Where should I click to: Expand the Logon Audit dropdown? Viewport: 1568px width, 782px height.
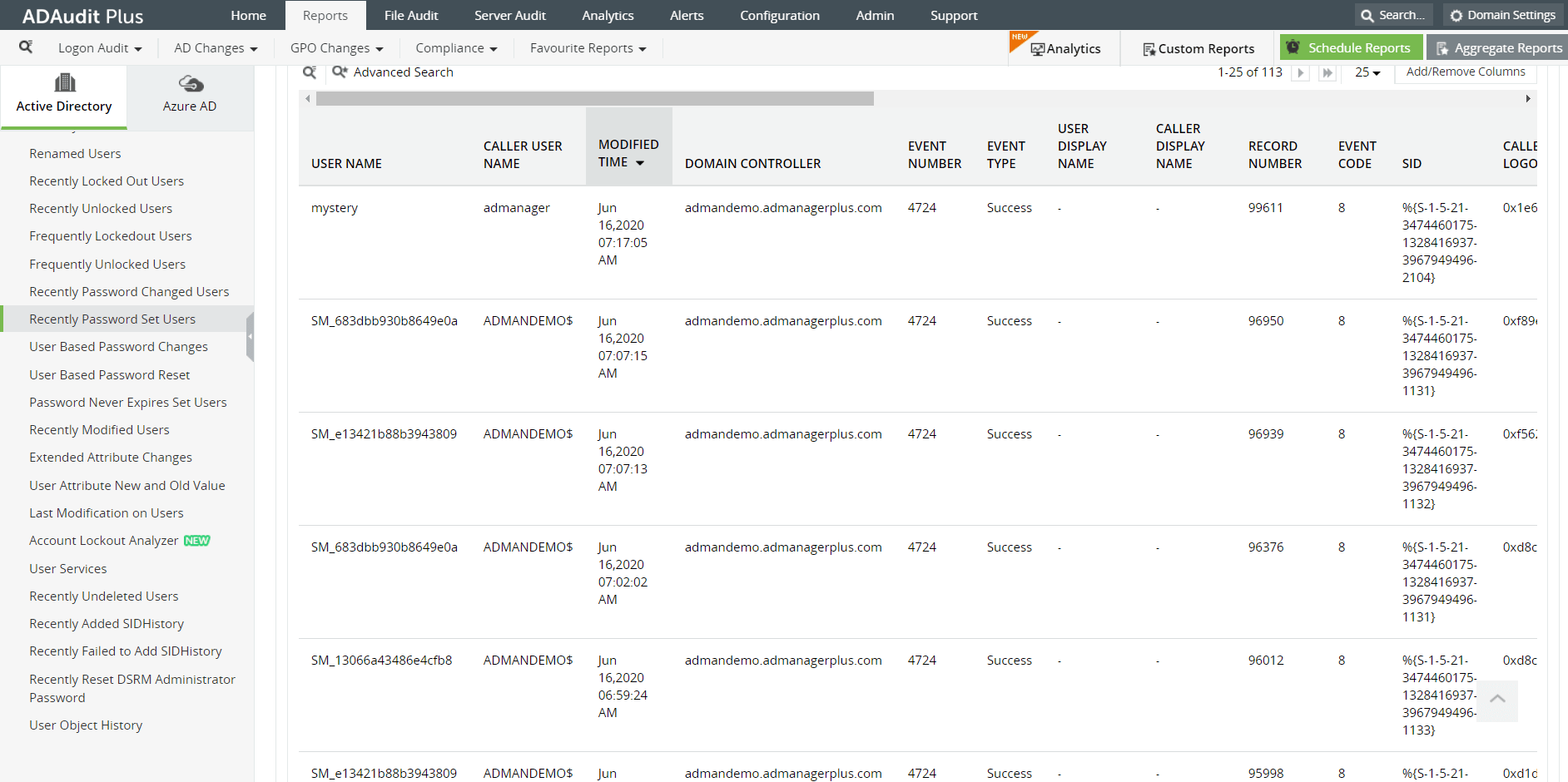[x=100, y=48]
